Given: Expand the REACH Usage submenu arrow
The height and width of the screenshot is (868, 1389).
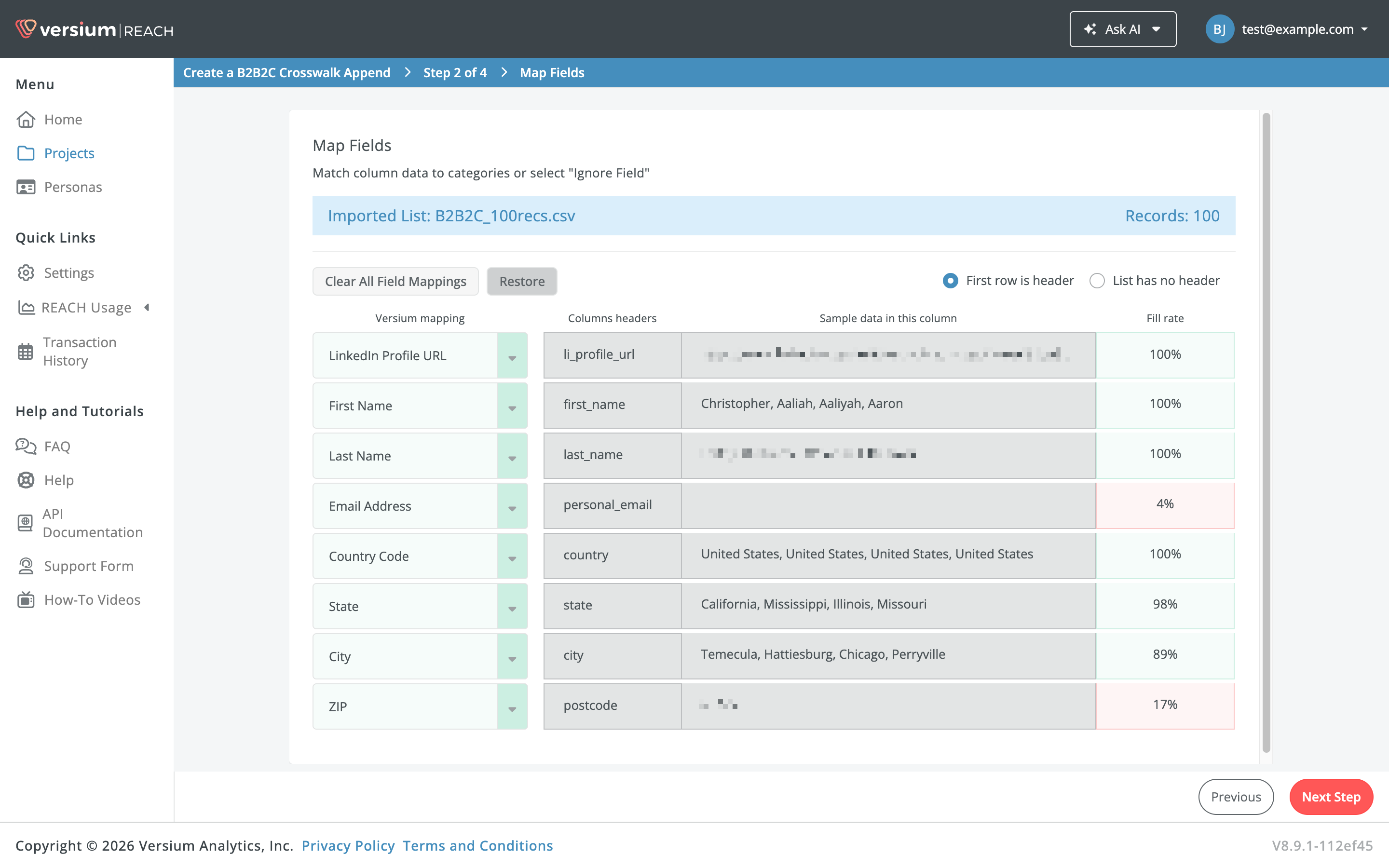Looking at the screenshot, I should (147, 307).
